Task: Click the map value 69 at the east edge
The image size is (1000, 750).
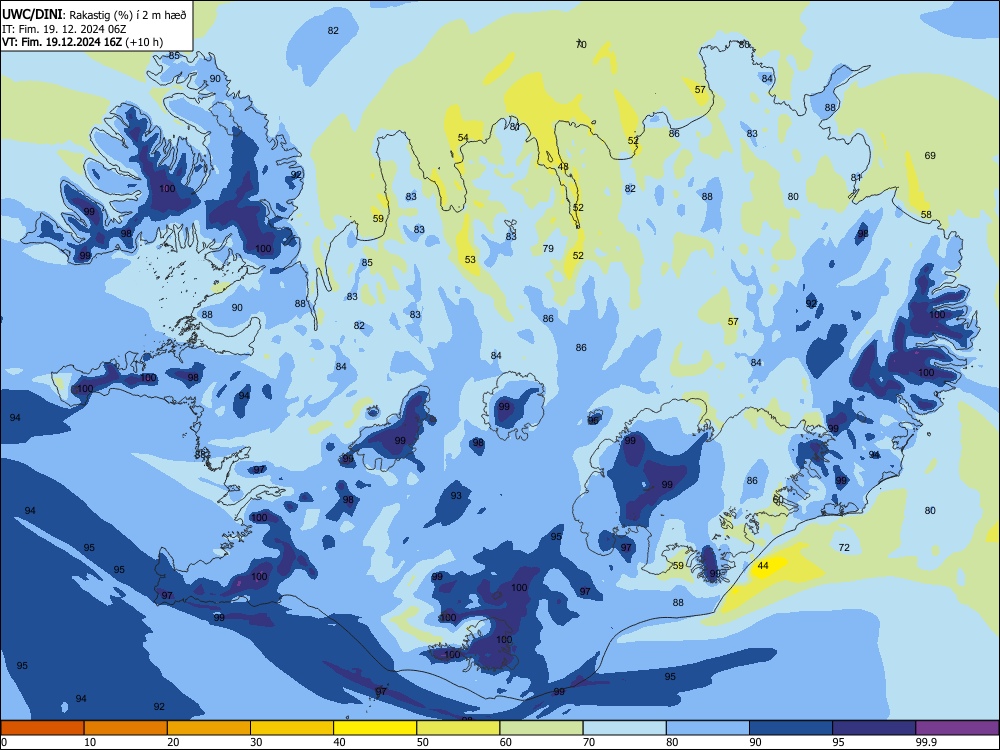Action: (930, 155)
